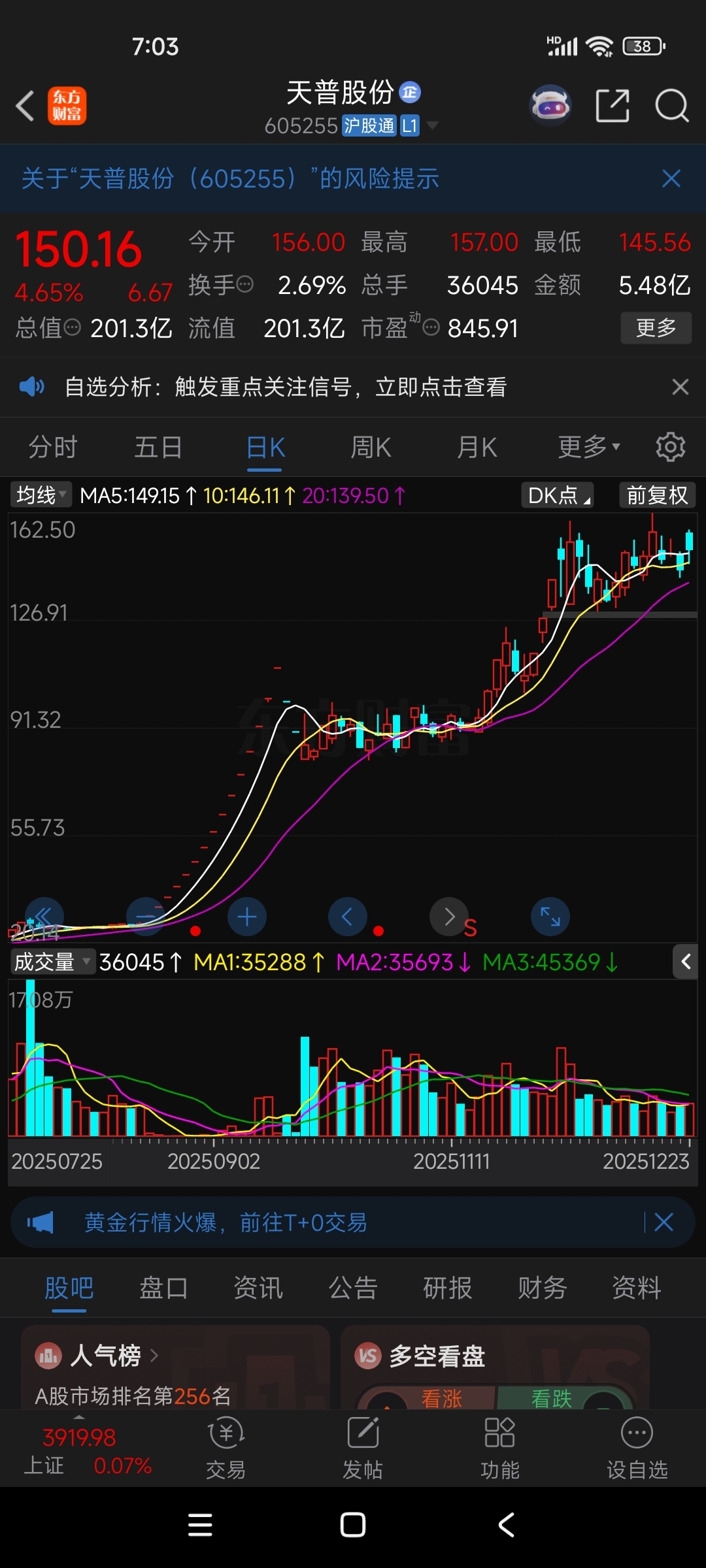The image size is (706, 1568).
Task: Tap the blue speaker icon beside 自选分析
Action: (32, 387)
